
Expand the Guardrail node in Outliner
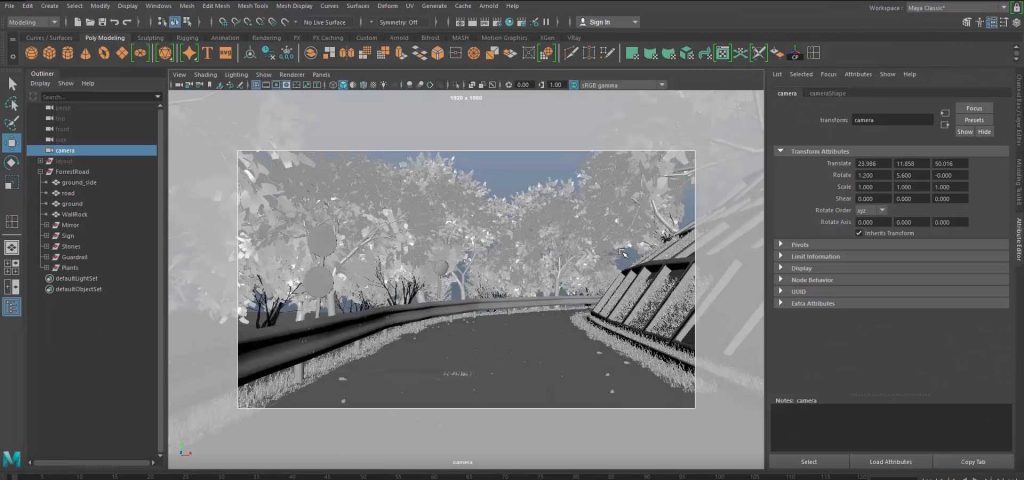(x=46, y=257)
